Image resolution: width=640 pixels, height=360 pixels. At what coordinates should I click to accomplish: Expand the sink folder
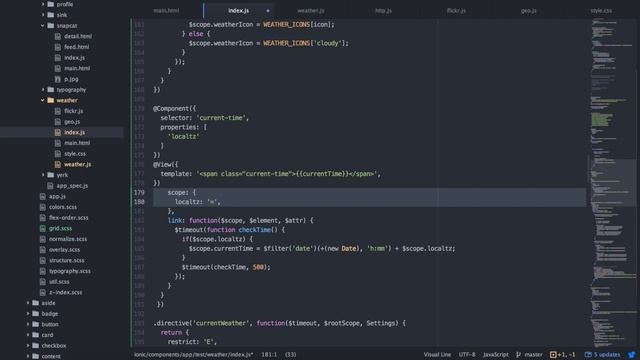(42, 15)
